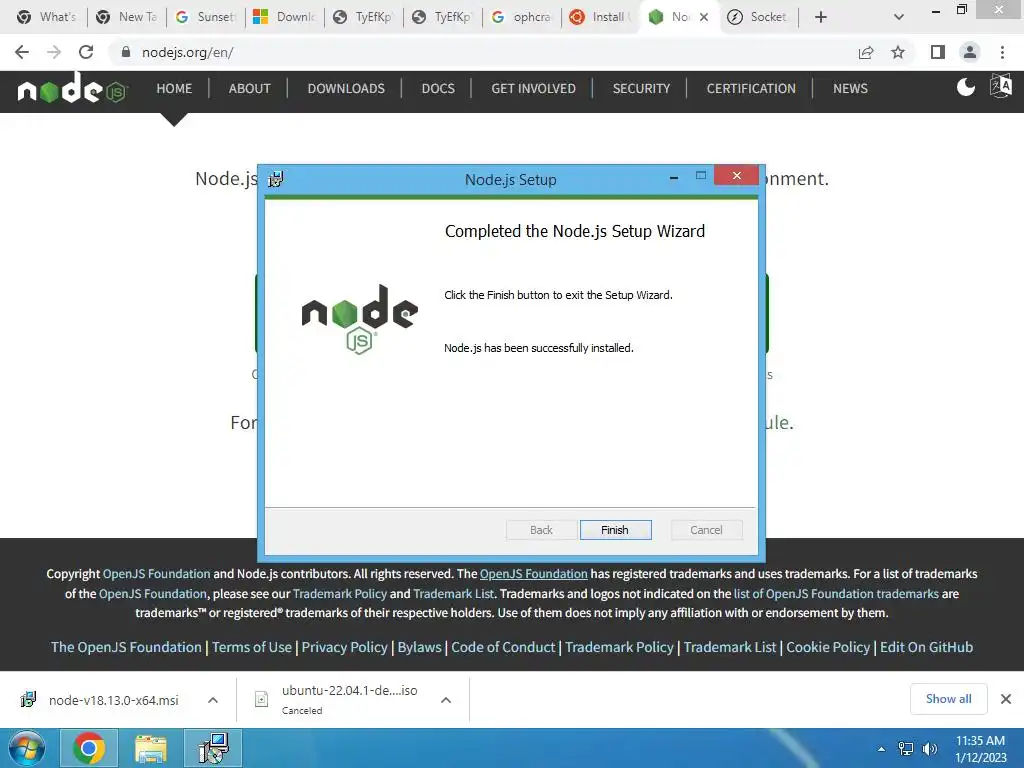Close the active Node.js tab
The width and height of the screenshot is (1024, 768).
click(x=704, y=17)
